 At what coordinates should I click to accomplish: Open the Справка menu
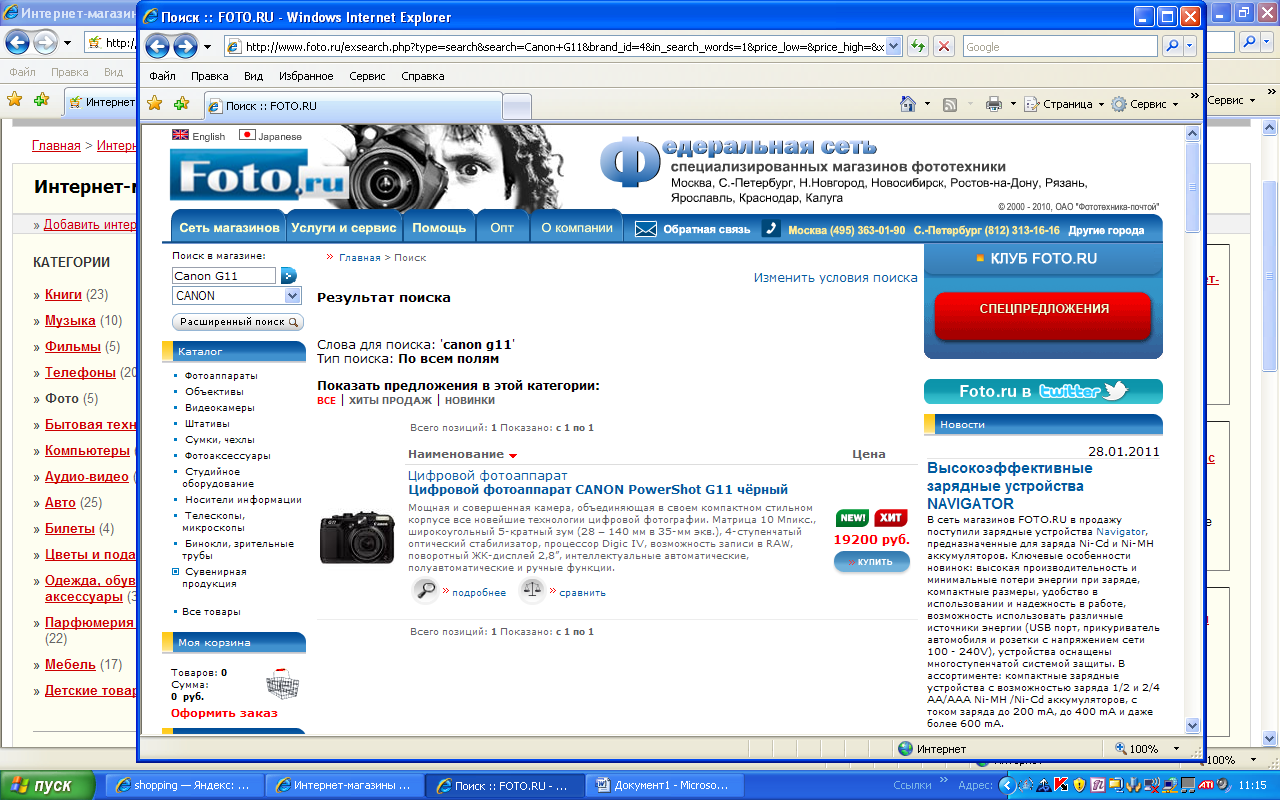pyautogui.click(x=423, y=76)
